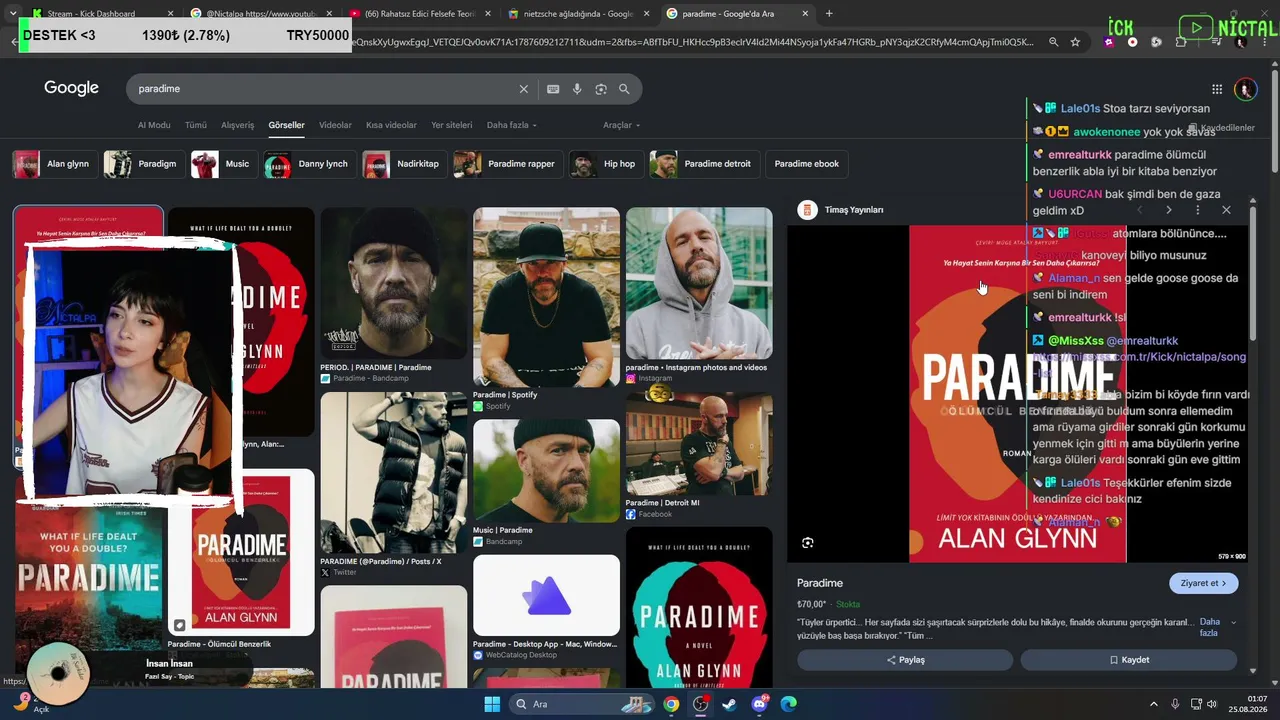Go to next image in preview panel
Screen dimensions: 1280x720
(x=1168, y=210)
